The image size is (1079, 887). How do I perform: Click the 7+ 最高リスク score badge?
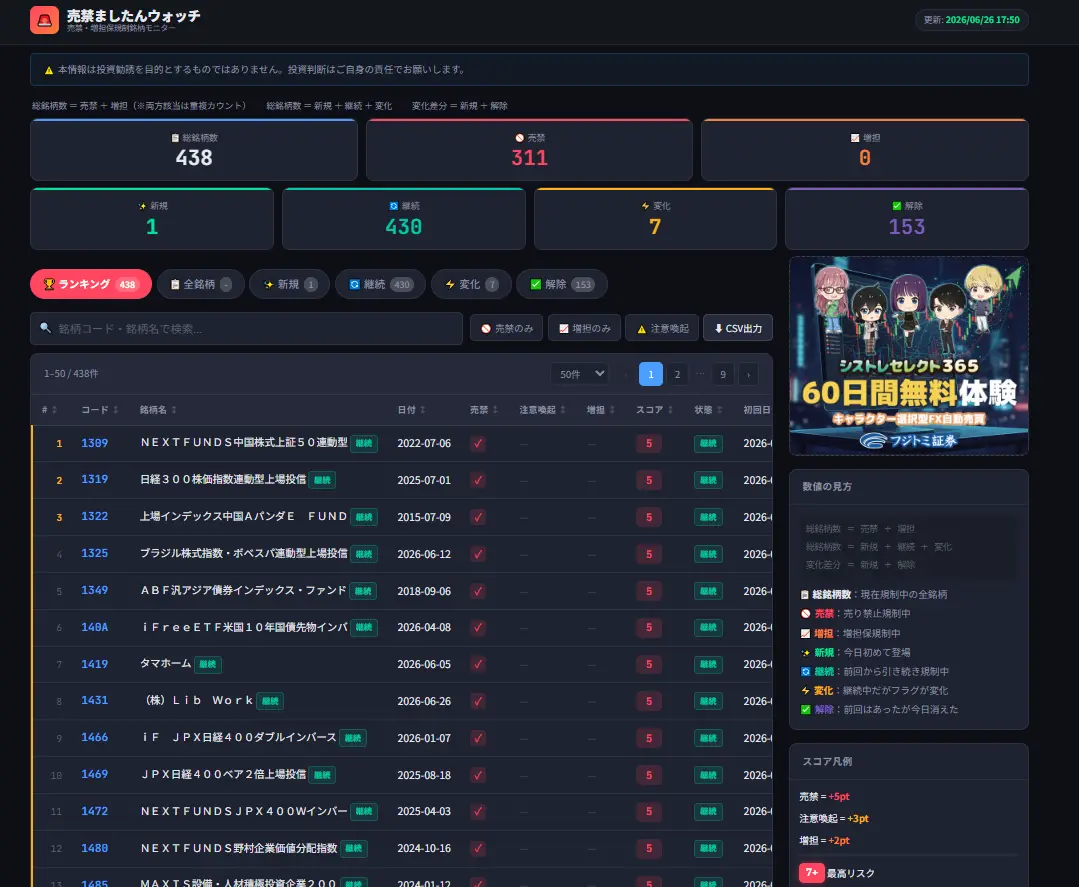(812, 873)
